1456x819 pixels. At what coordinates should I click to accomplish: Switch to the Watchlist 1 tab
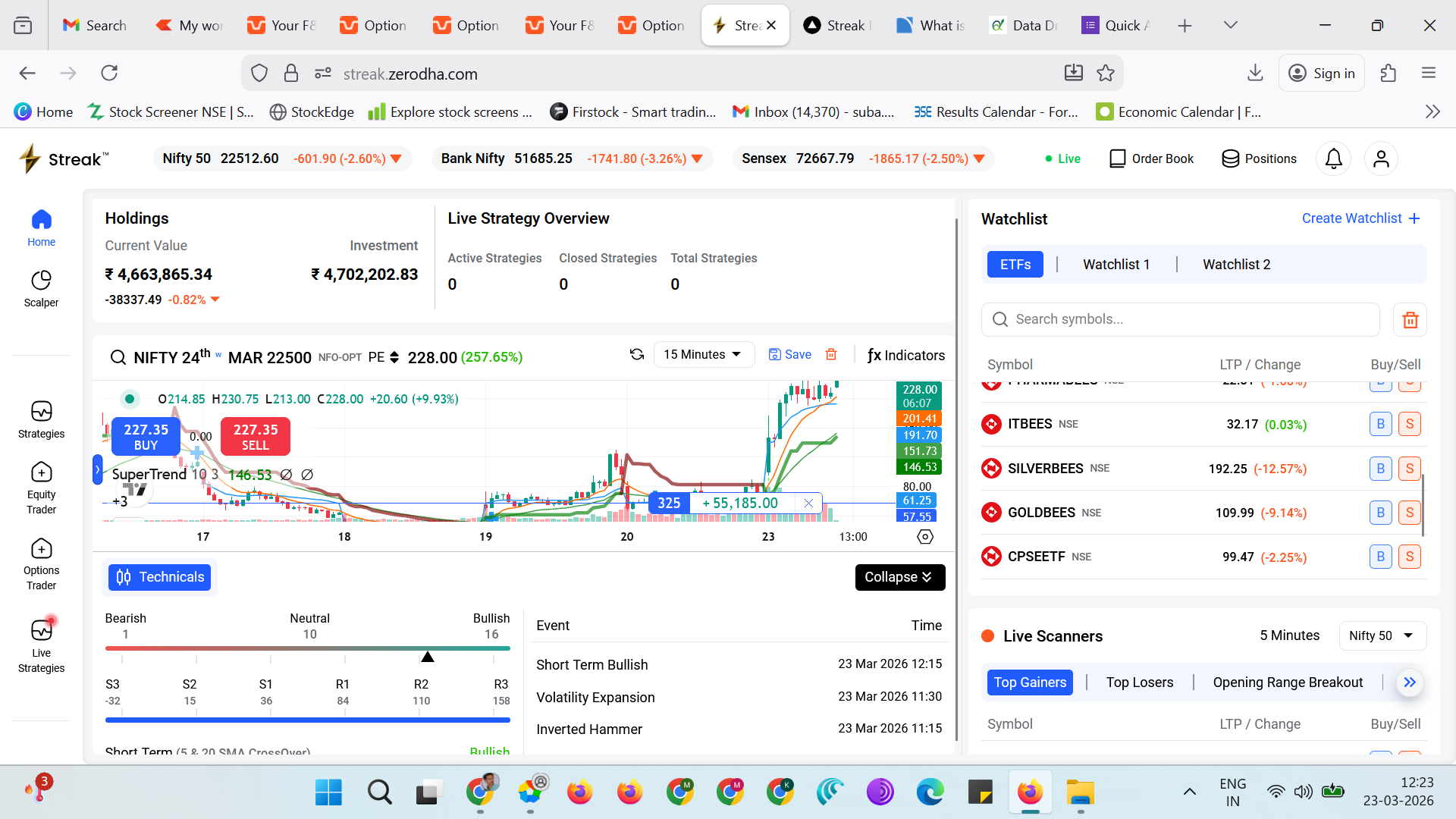1116,265
